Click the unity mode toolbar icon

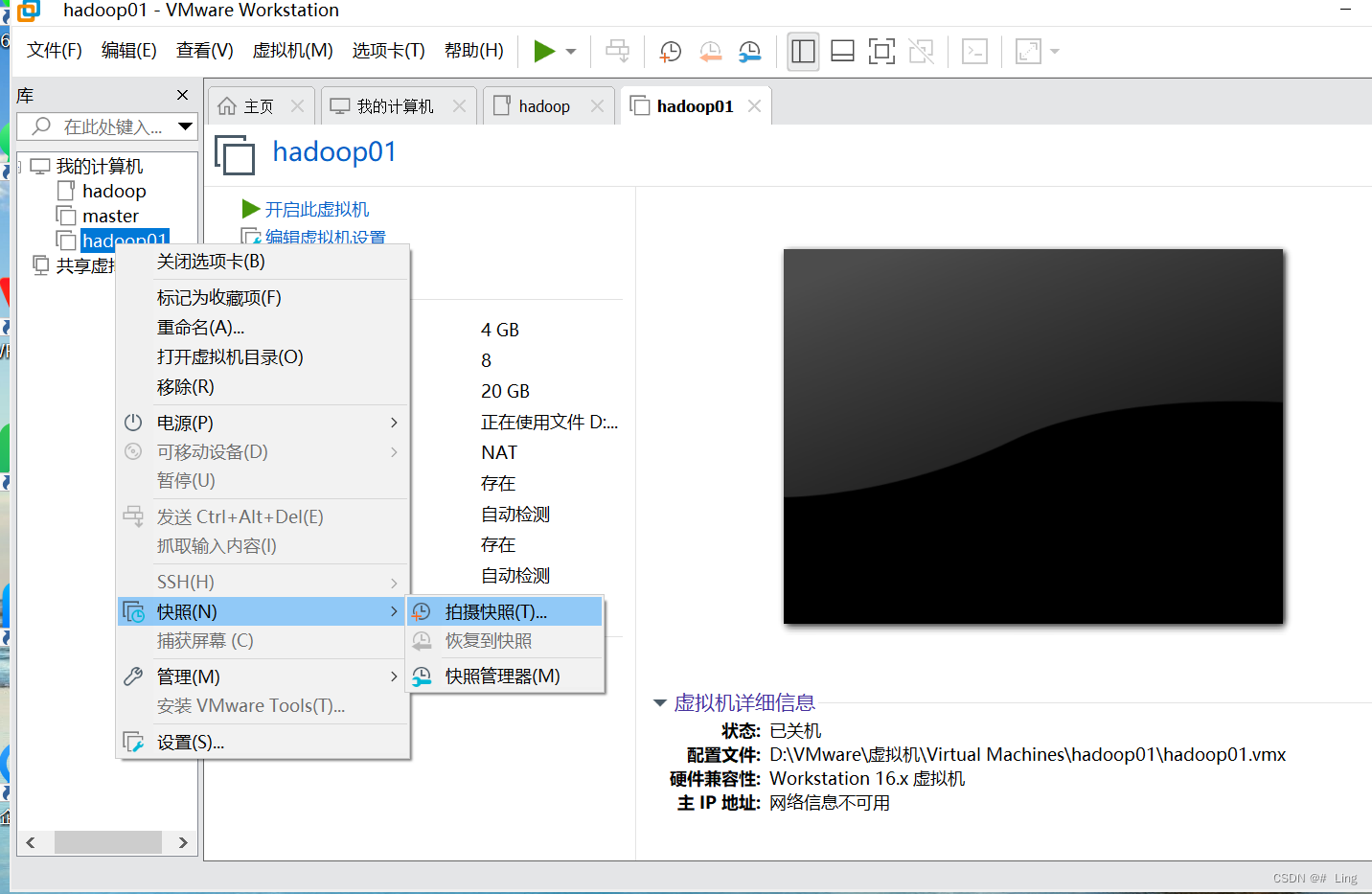coord(921,51)
